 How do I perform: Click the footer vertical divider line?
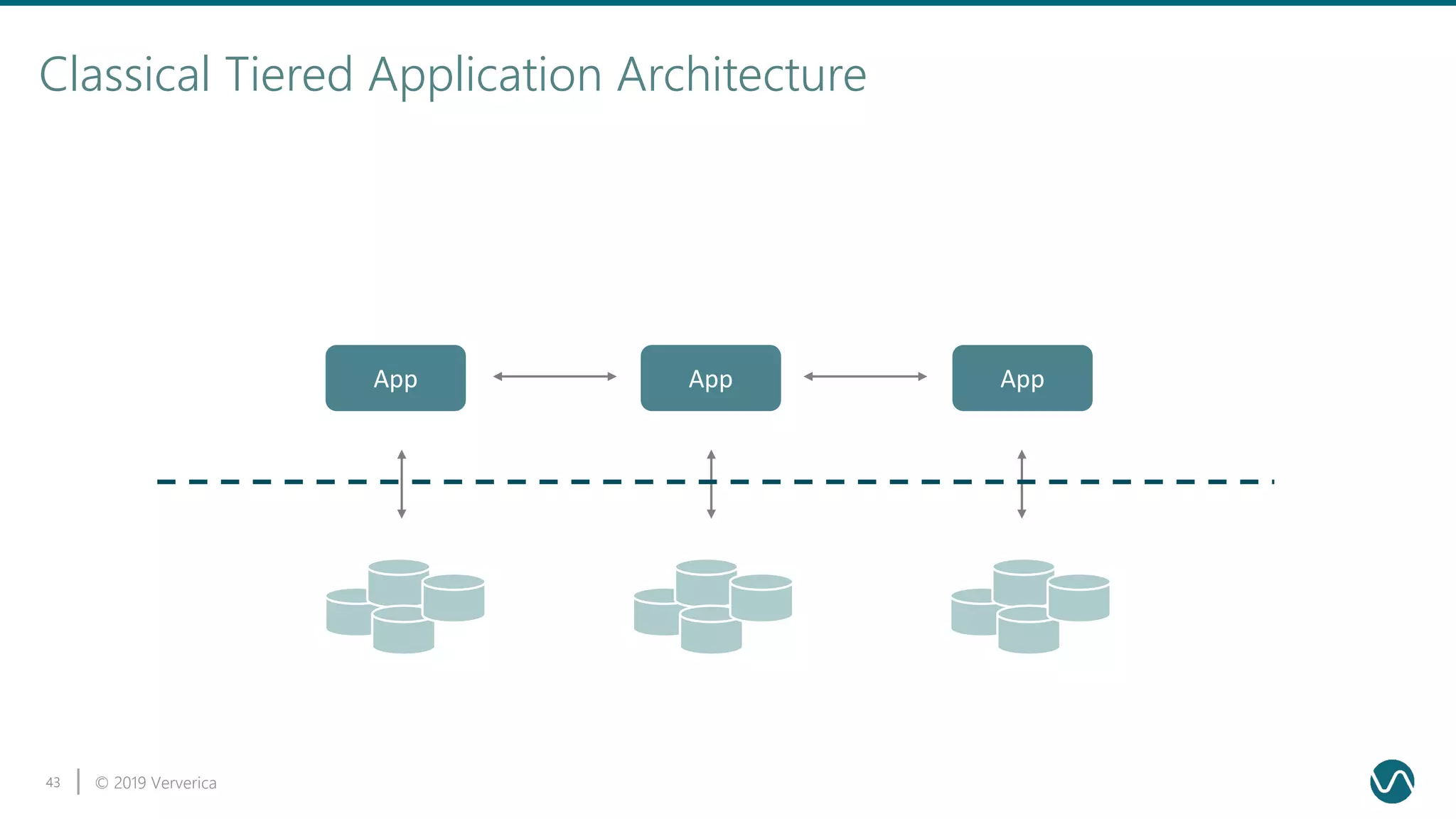pyautogui.click(x=78, y=781)
